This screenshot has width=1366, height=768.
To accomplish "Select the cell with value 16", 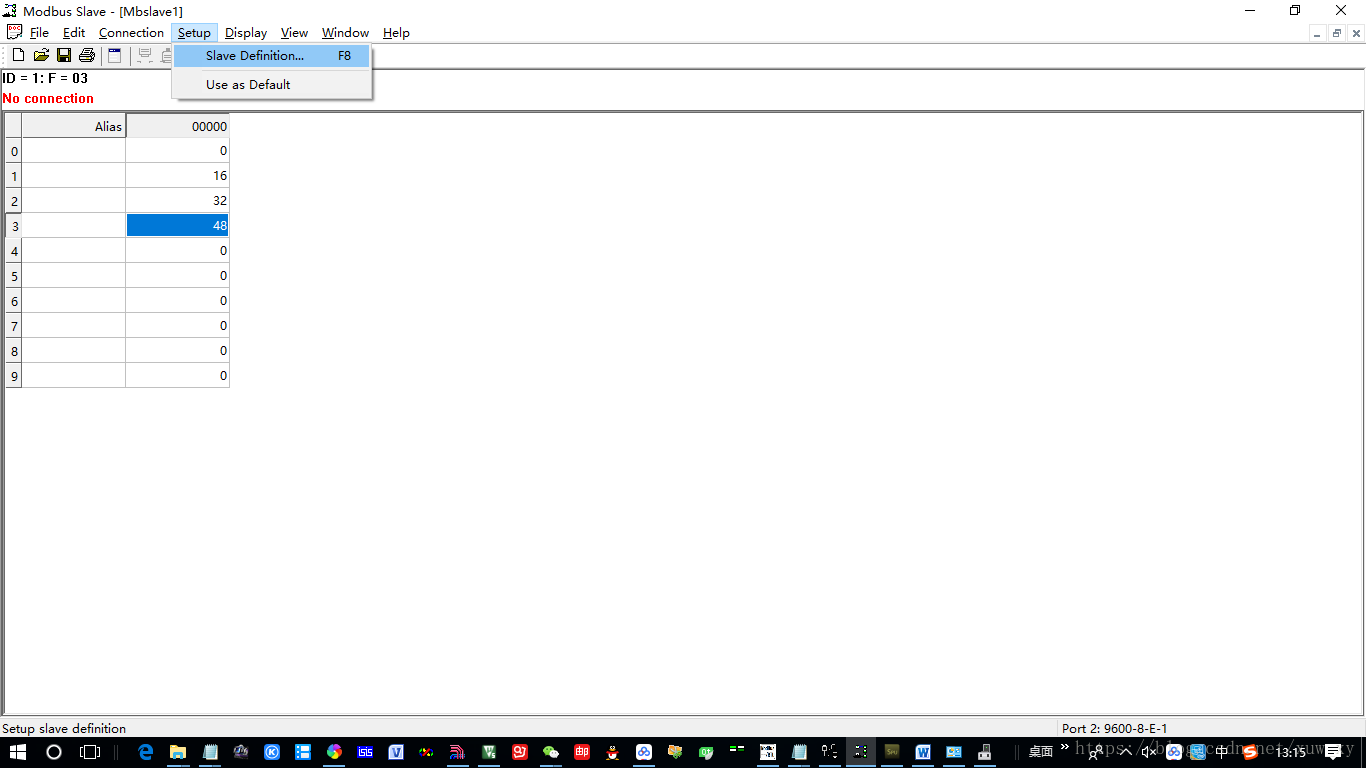I will (x=178, y=176).
